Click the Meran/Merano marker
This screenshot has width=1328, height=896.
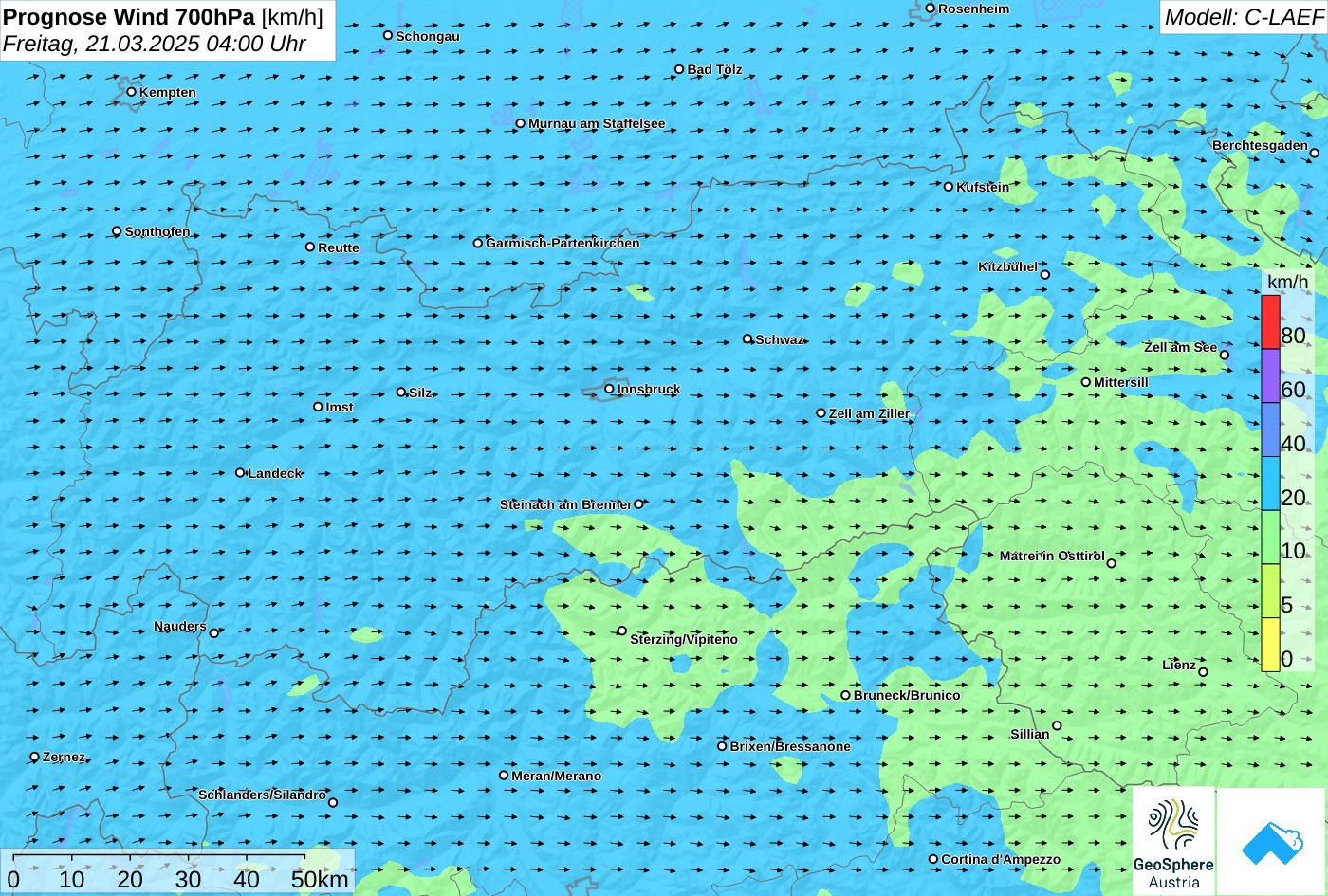(x=504, y=775)
